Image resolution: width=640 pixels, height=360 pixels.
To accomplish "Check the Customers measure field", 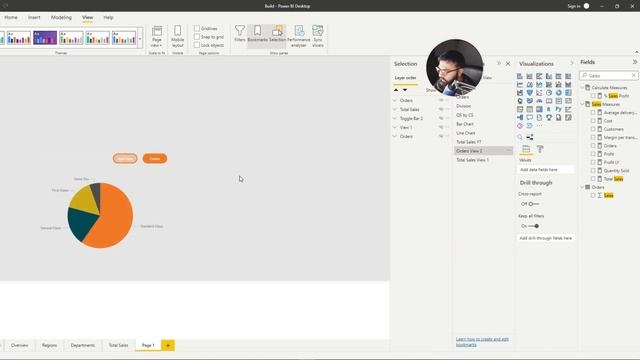I will coord(593,129).
